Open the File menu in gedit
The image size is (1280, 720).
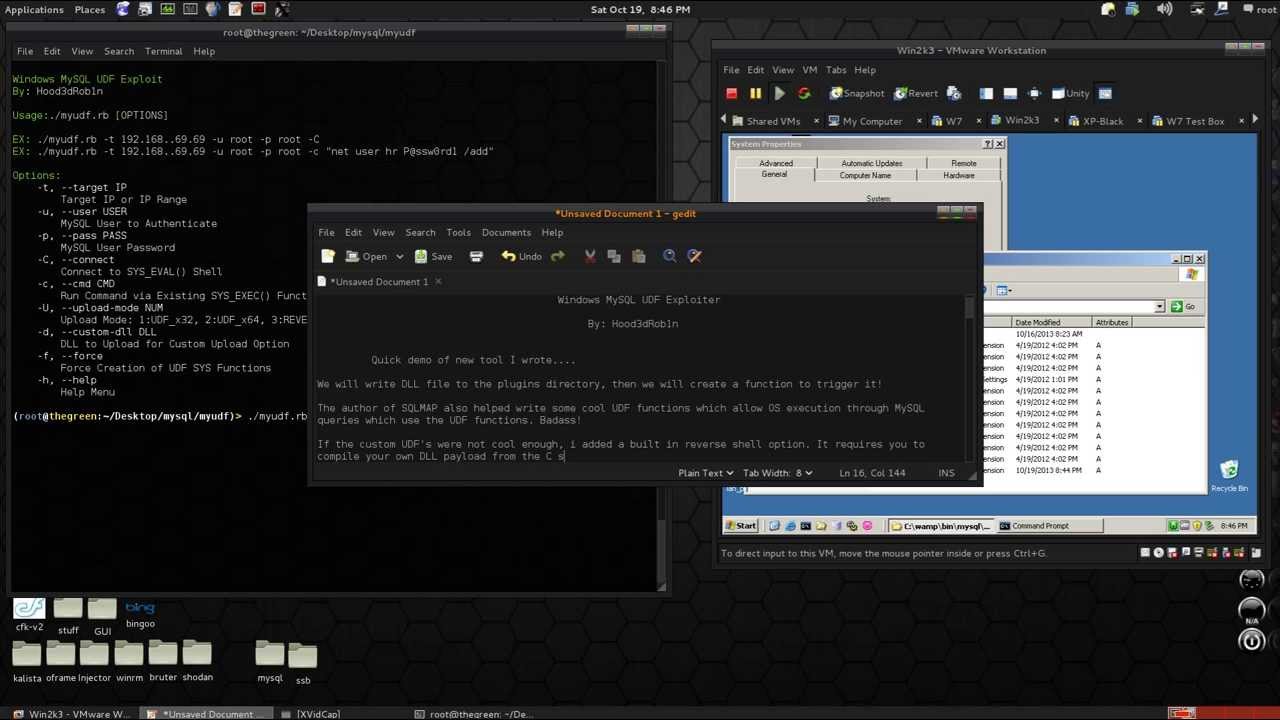pos(326,232)
